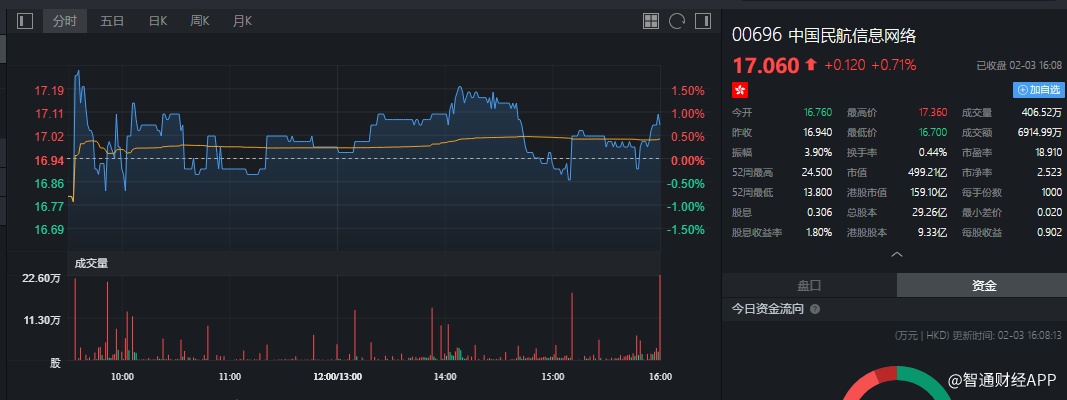Click the stock name 中国民航信息网络

(x=852, y=35)
